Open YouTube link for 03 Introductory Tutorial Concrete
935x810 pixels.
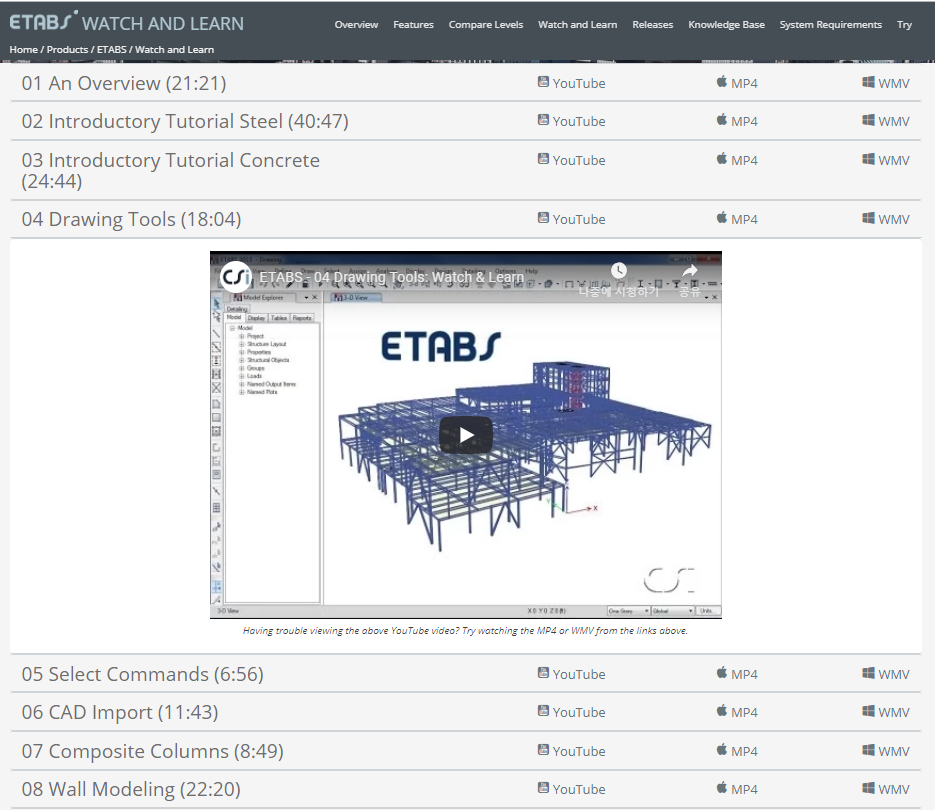[x=571, y=160]
